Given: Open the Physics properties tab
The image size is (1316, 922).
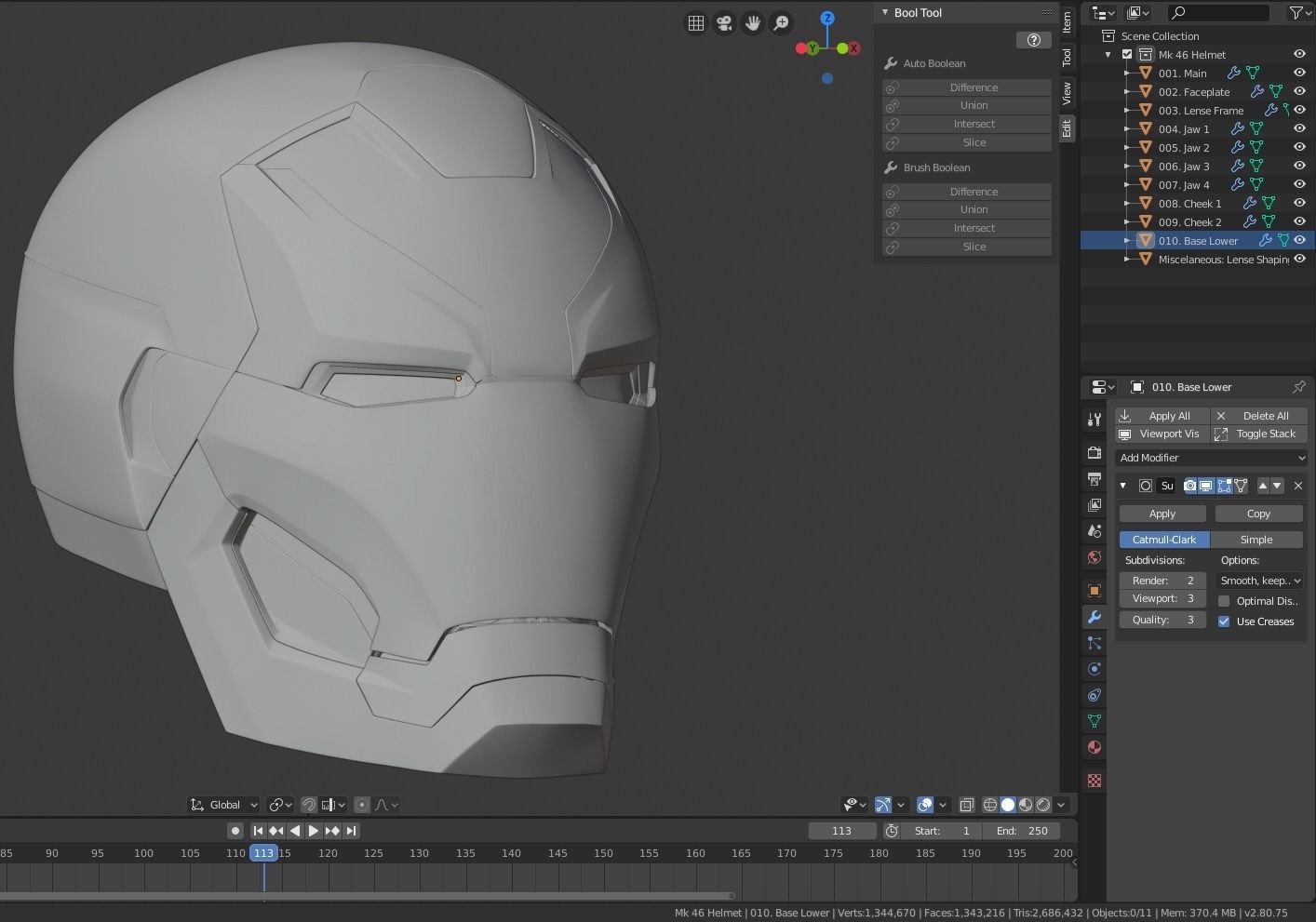Looking at the screenshot, I should 1094,669.
